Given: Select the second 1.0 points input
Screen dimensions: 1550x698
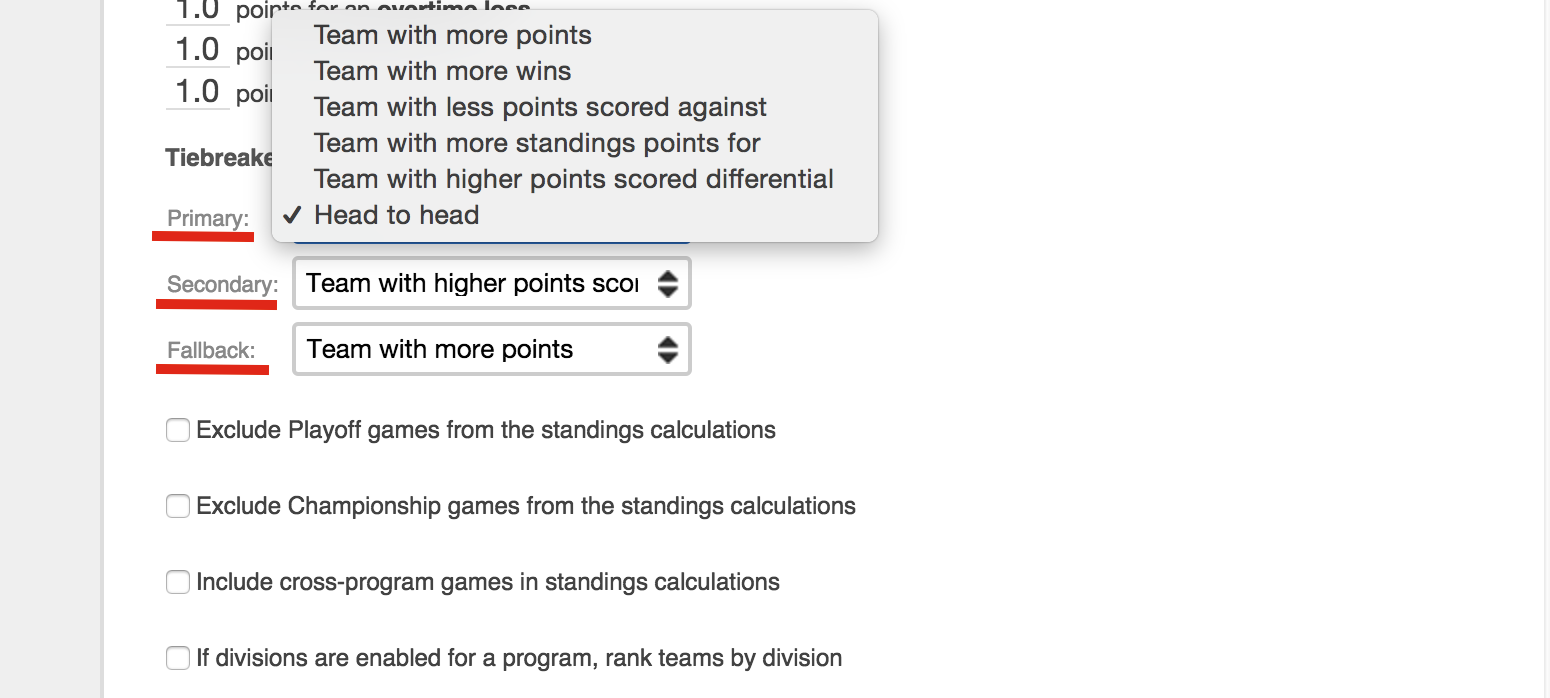Looking at the screenshot, I should (x=196, y=48).
